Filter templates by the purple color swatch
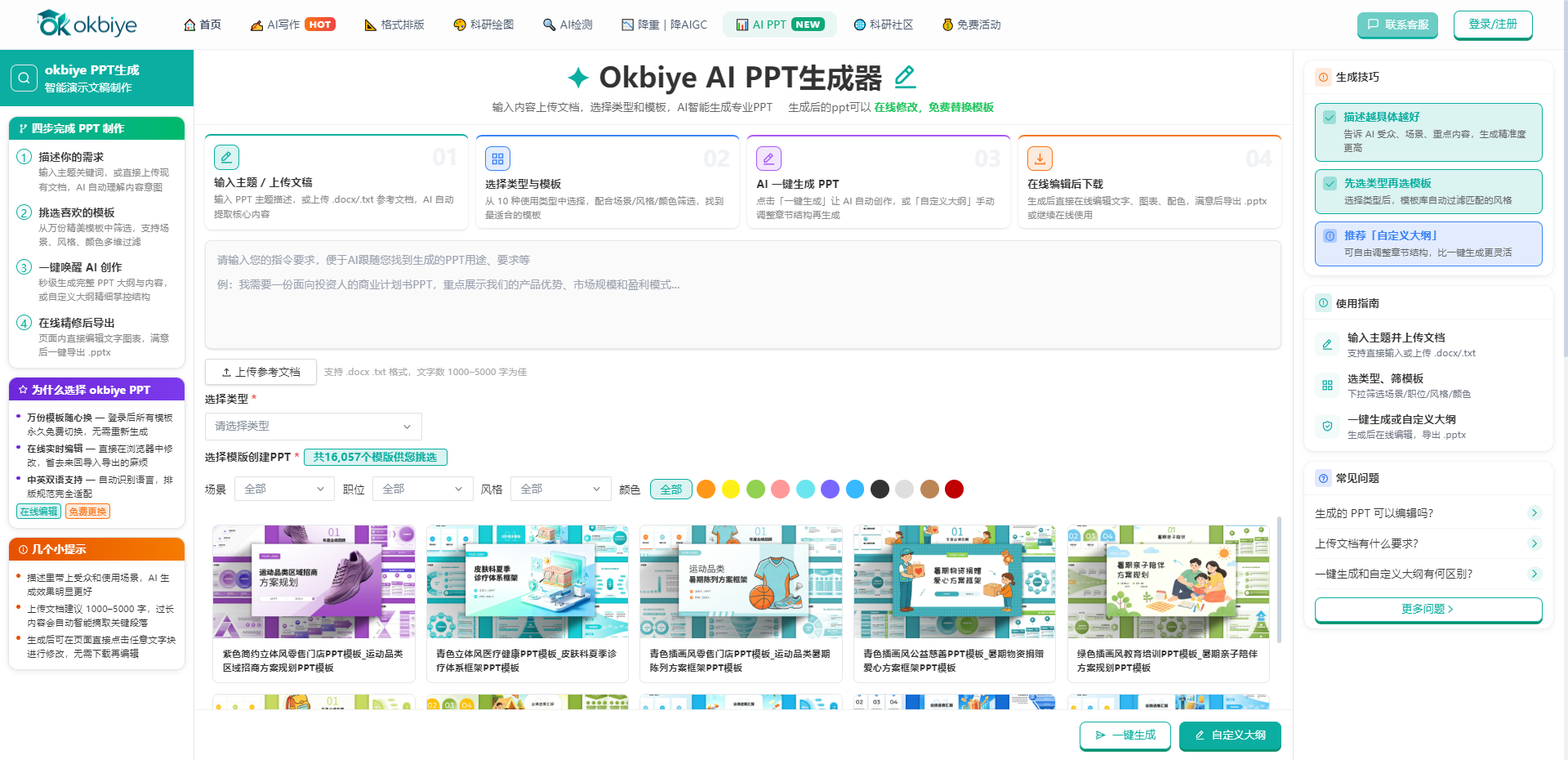 point(831,490)
